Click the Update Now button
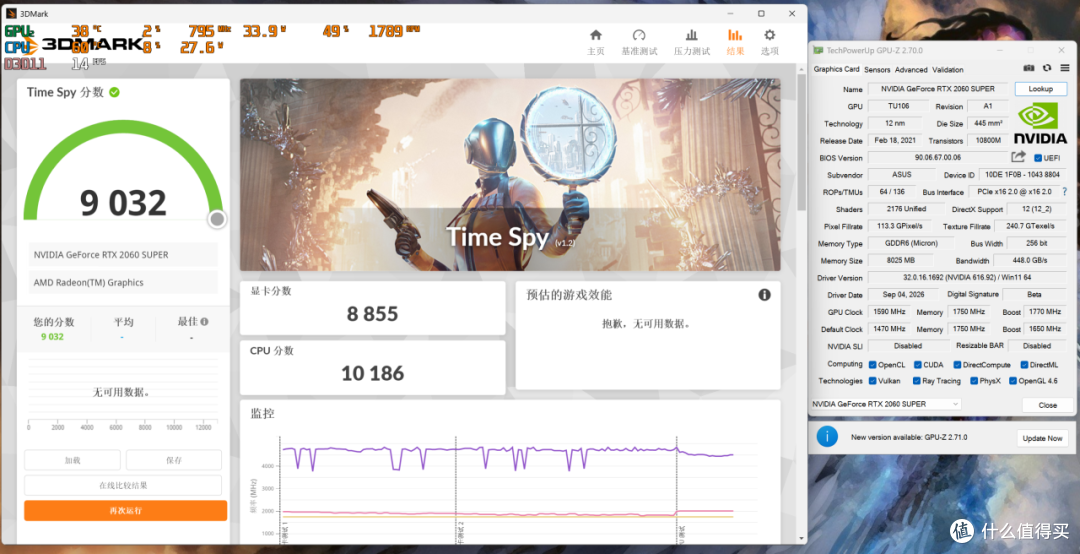The height and width of the screenshot is (554, 1080). tap(1042, 438)
